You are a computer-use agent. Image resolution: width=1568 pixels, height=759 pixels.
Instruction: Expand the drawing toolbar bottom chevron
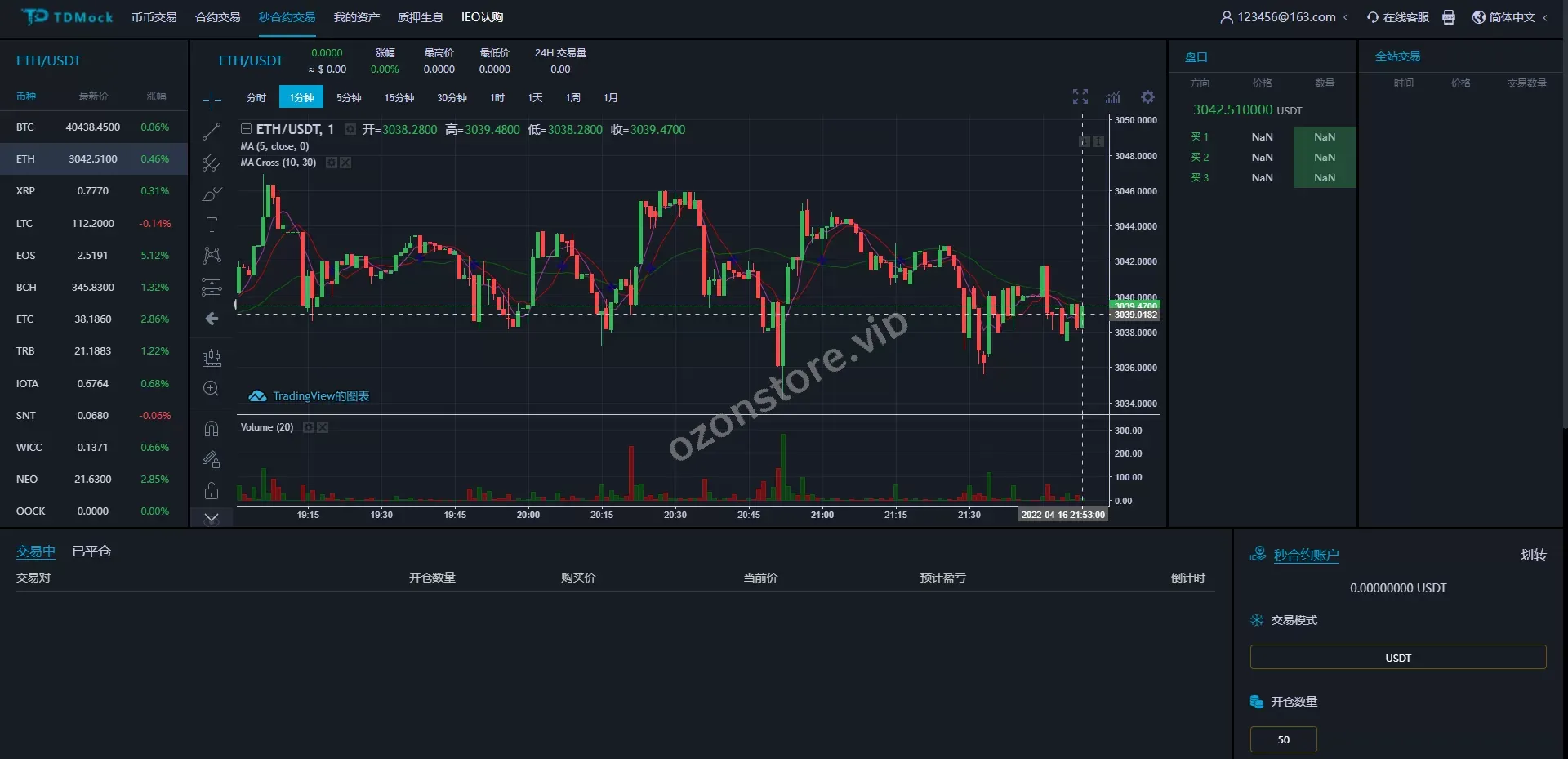point(212,518)
